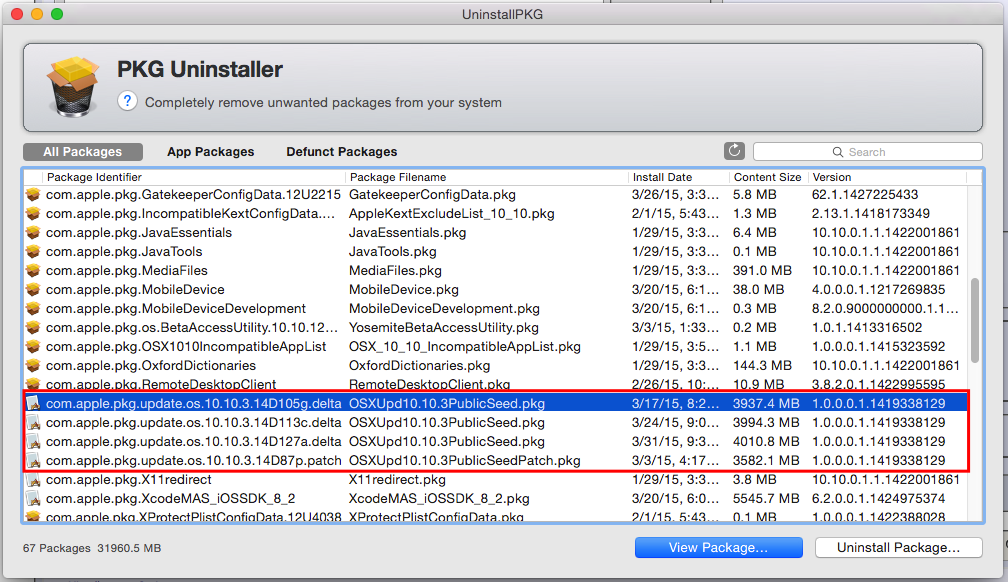1008x582 pixels.
Task: Sort by Content Size column header
Action: tap(768, 177)
